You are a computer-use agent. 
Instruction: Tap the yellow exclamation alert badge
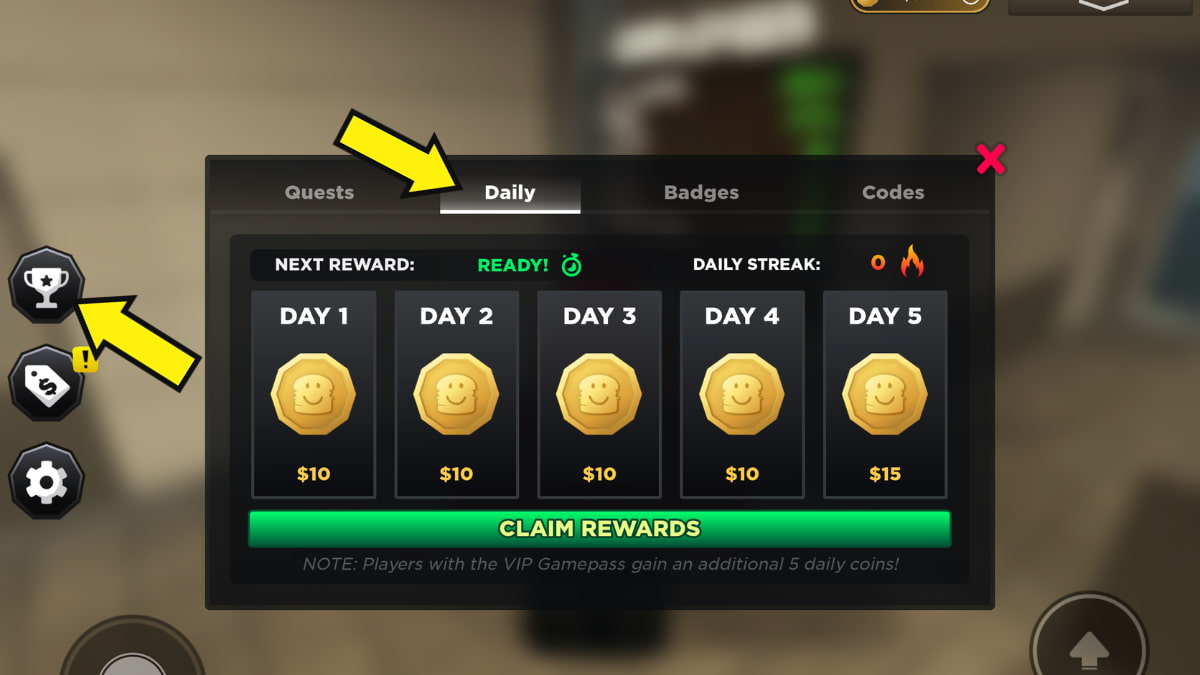point(87,358)
